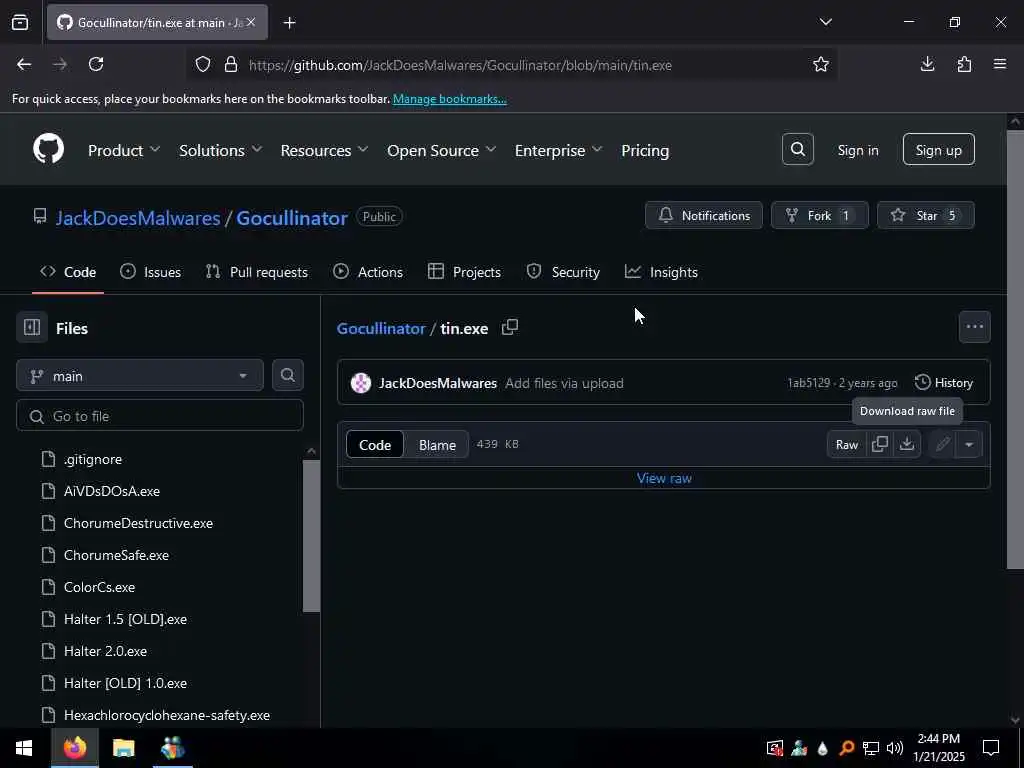Star the repository with Star button

click(925, 215)
